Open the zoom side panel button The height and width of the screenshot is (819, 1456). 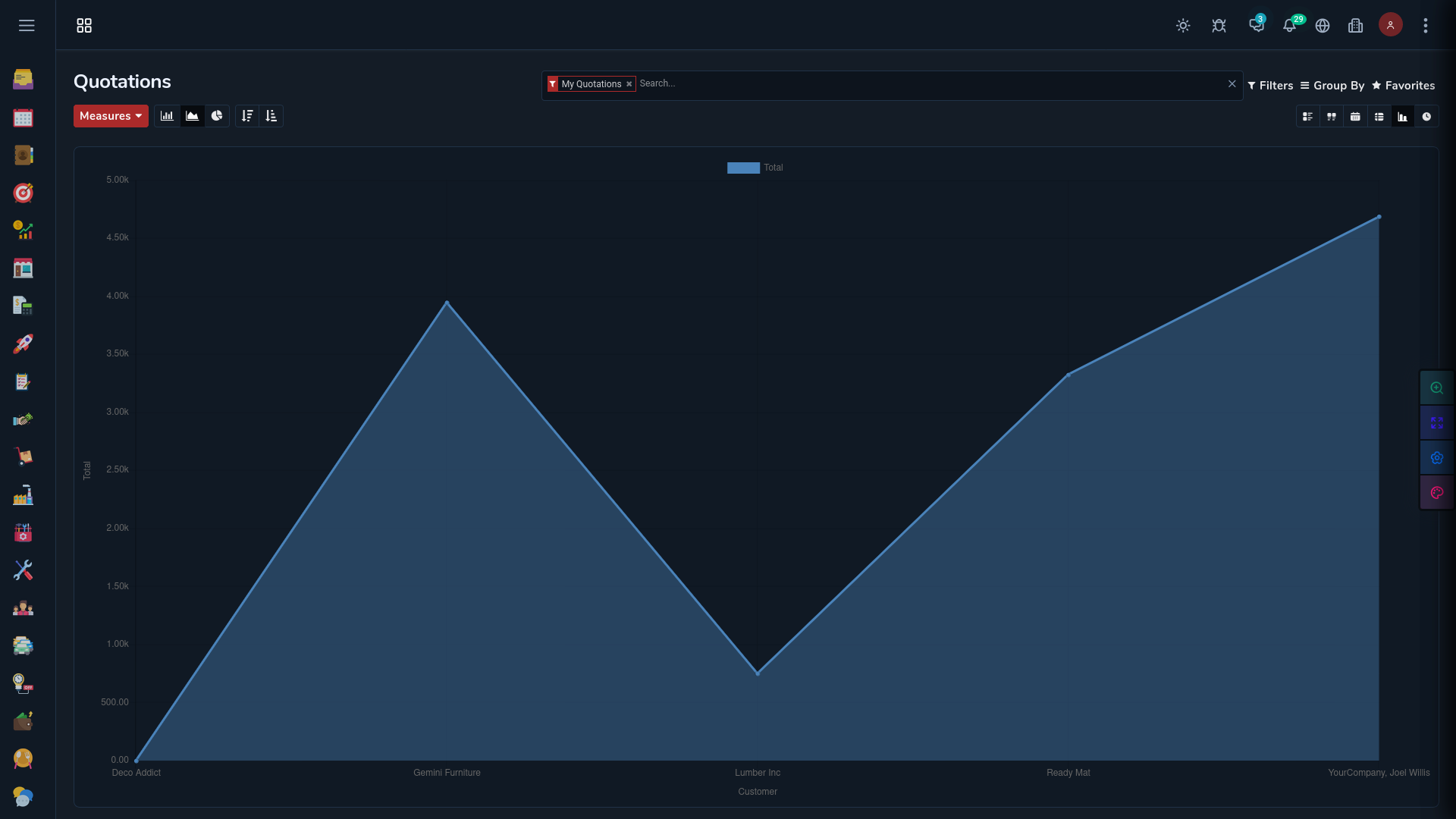[1436, 388]
